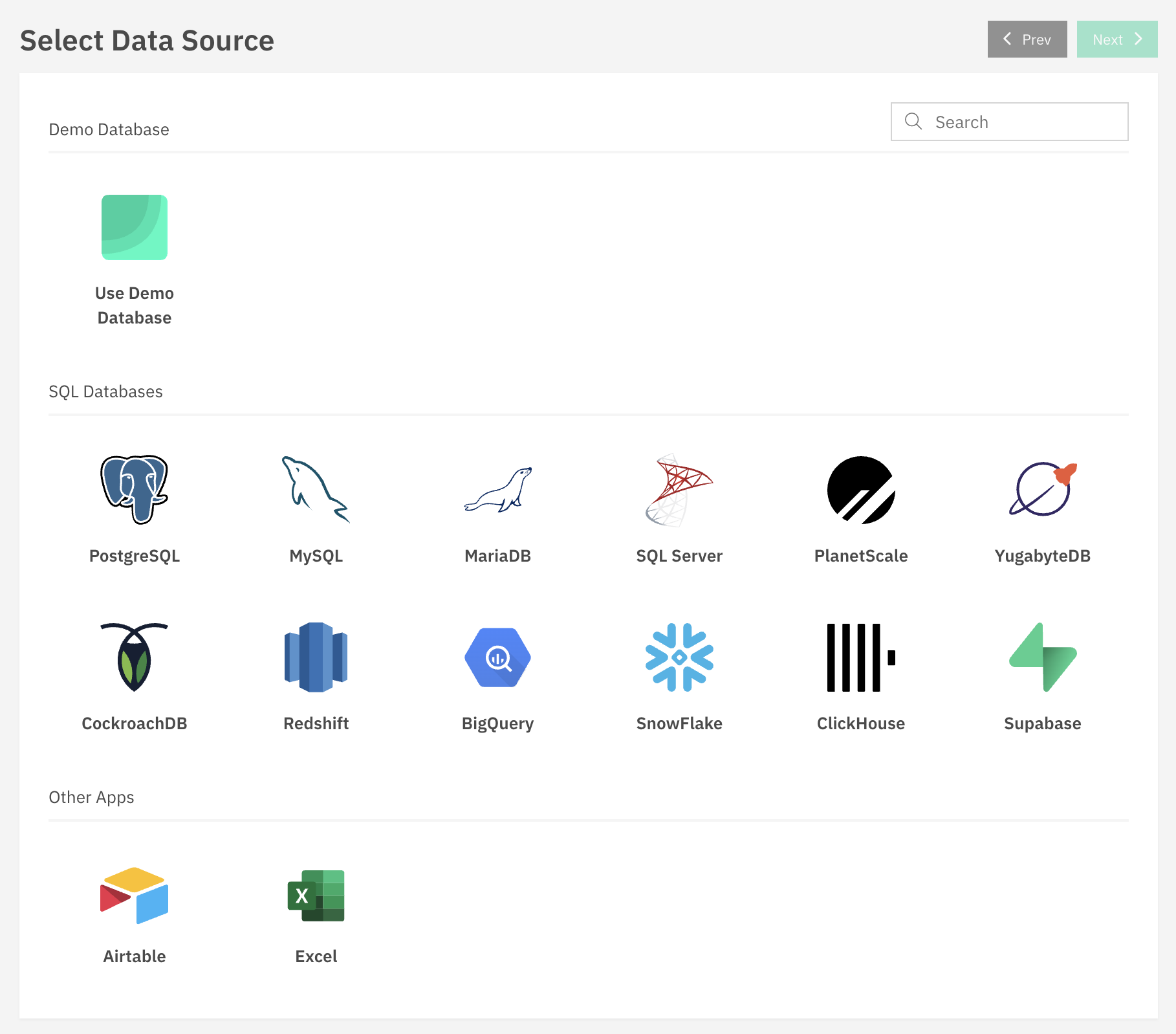
Task: Click the "Supabase" label text
Action: (x=1043, y=723)
